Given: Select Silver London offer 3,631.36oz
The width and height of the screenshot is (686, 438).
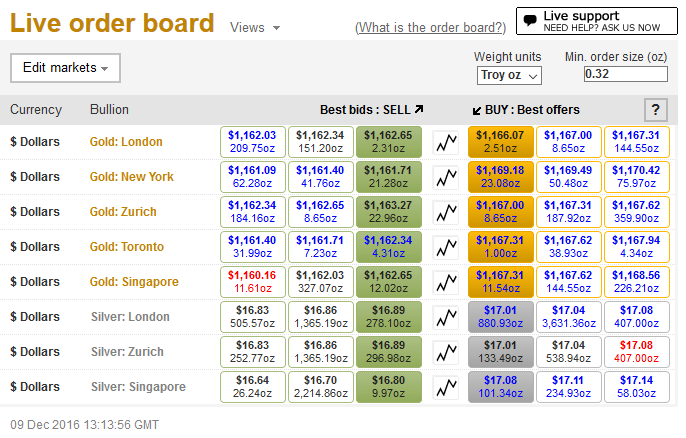Looking at the screenshot, I should 569,317.
